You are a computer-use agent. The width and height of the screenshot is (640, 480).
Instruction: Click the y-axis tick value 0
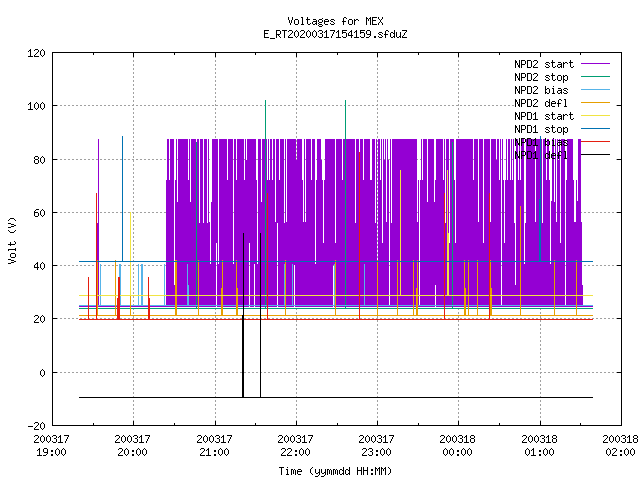(42, 373)
